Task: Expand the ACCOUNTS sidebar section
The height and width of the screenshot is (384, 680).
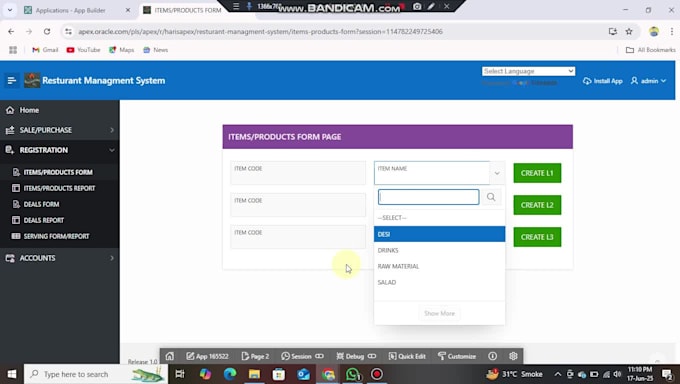Action: [60, 258]
